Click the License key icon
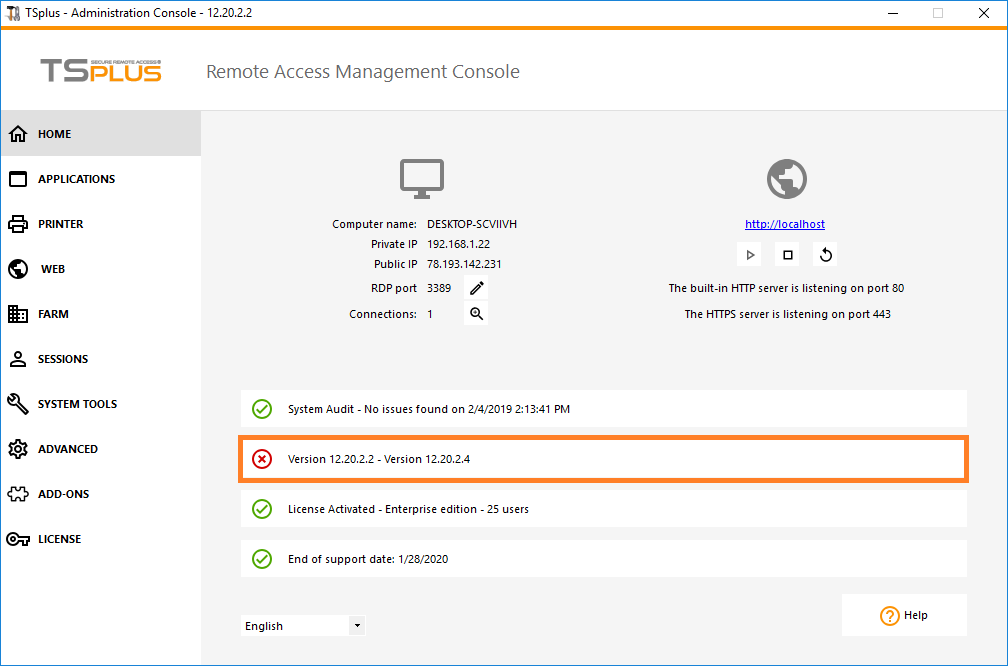The image size is (1008, 666). [18, 539]
